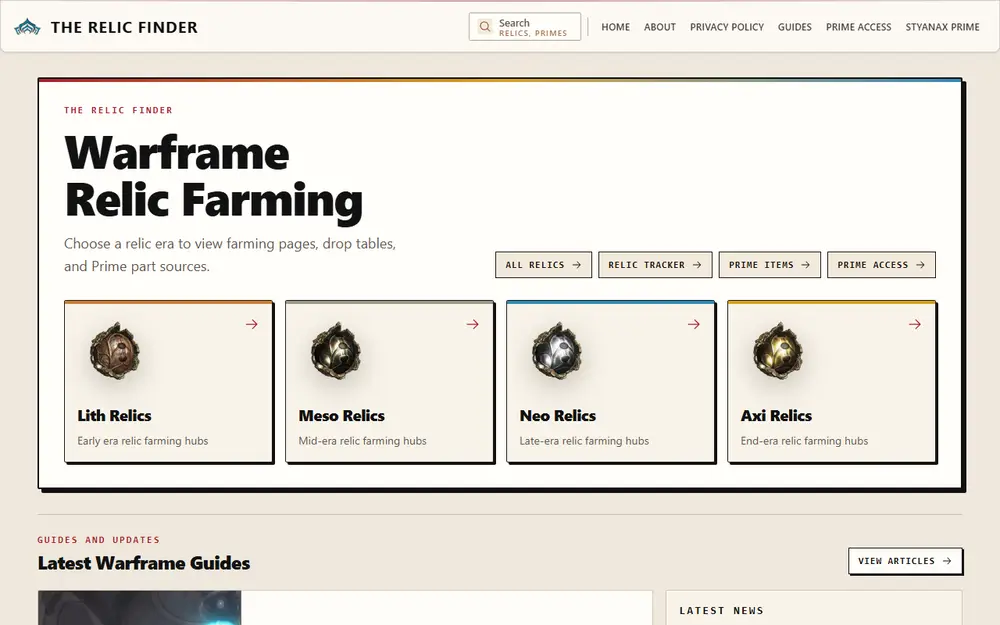Click the View Articles button
This screenshot has width=1000, height=625.
pyautogui.click(x=905, y=561)
